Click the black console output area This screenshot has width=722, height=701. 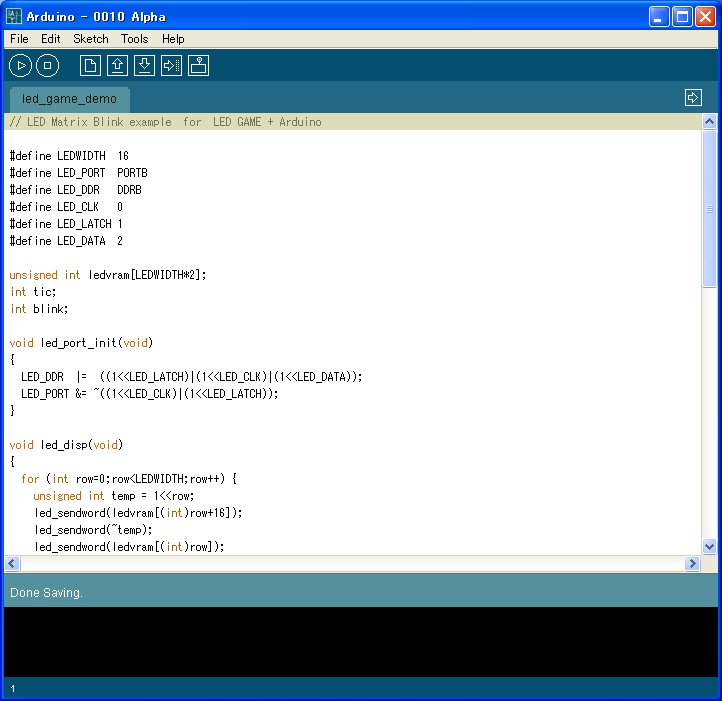[x=361, y=642]
